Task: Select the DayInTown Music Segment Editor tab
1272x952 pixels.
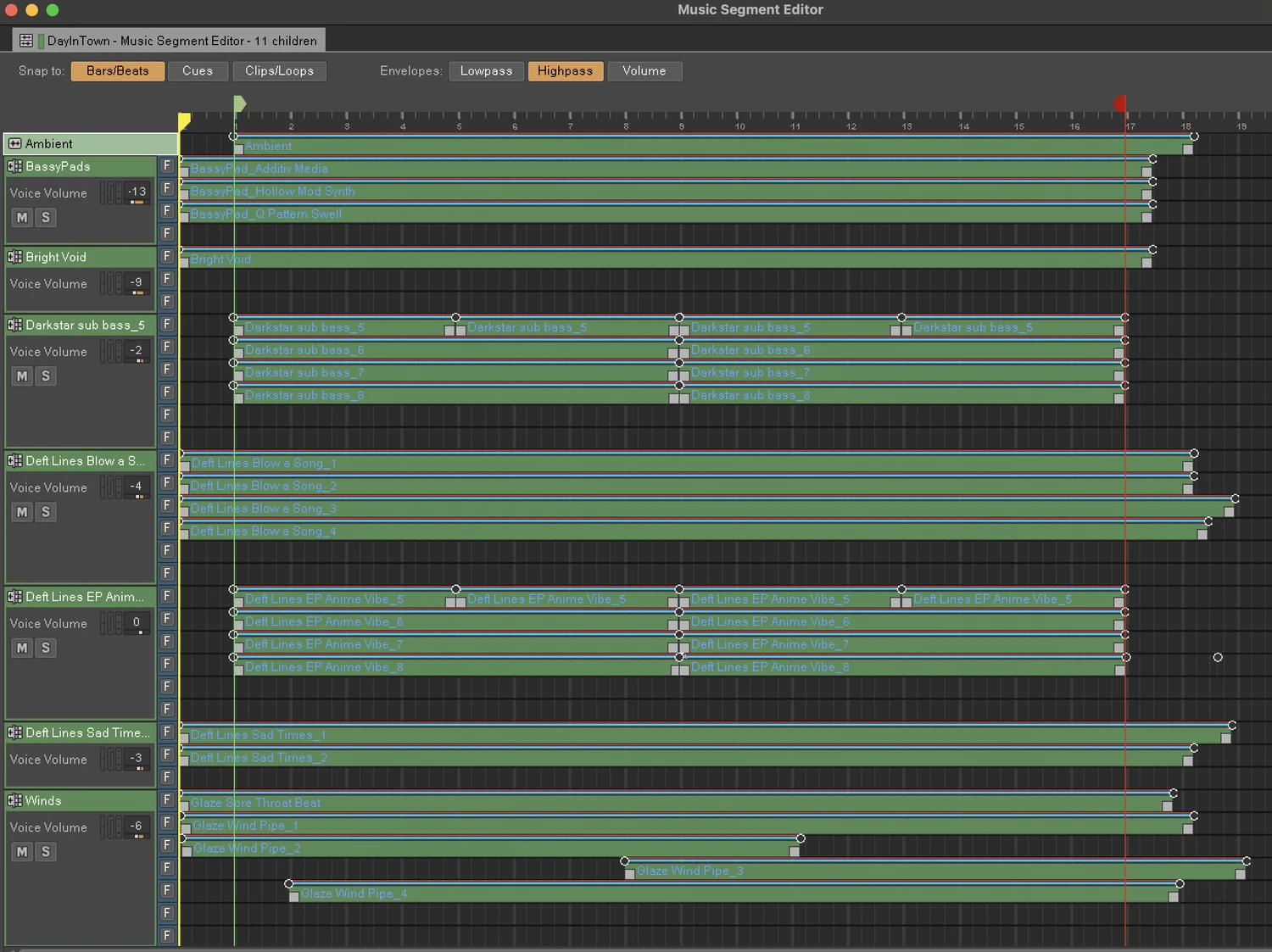Action: (169, 41)
